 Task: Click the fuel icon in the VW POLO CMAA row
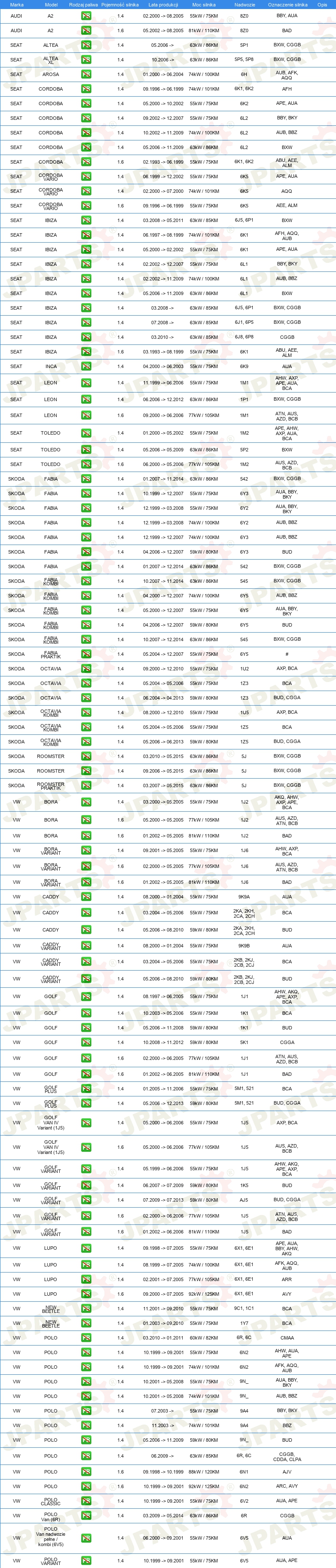[86, 1338]
